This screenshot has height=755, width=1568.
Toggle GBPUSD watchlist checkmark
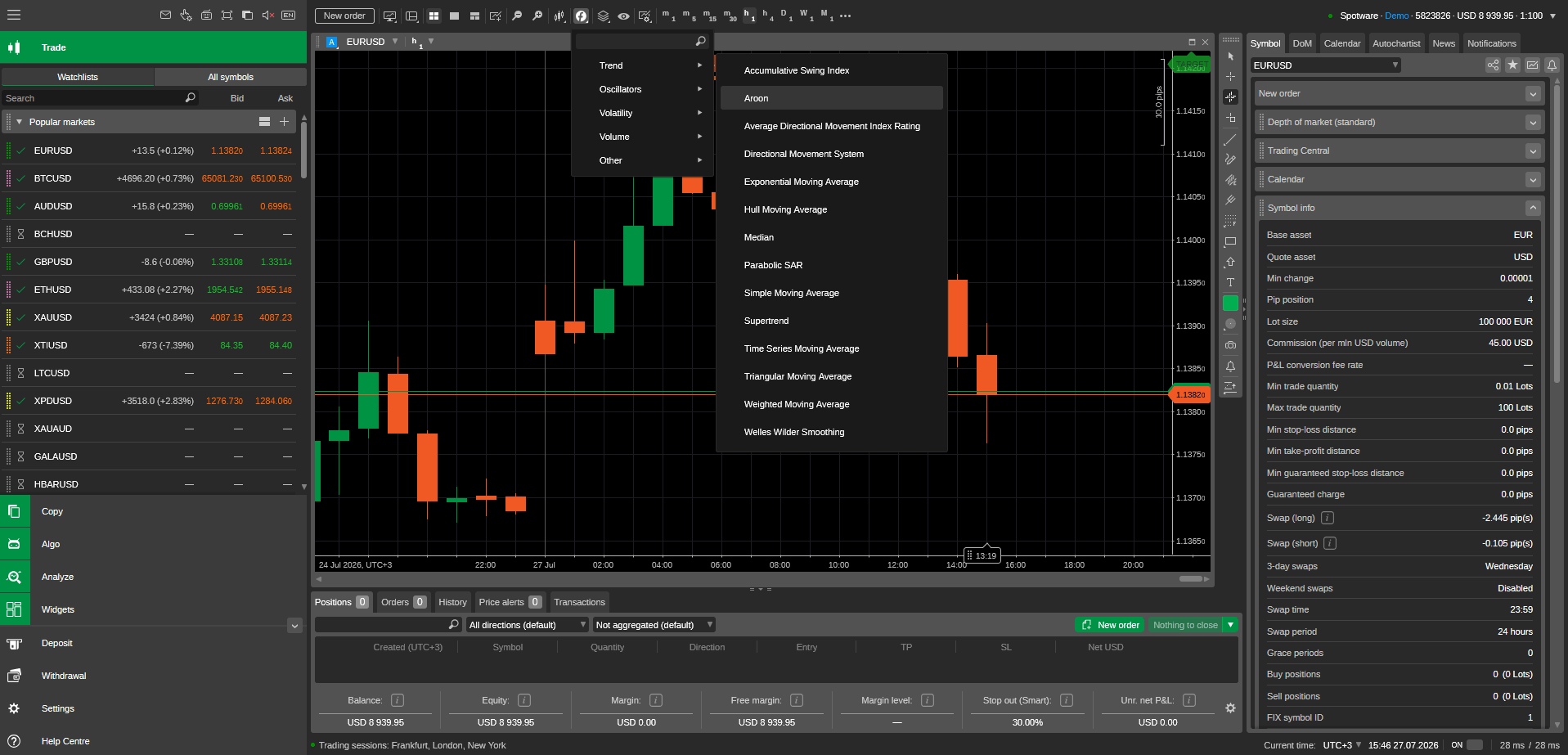point(20,262)
